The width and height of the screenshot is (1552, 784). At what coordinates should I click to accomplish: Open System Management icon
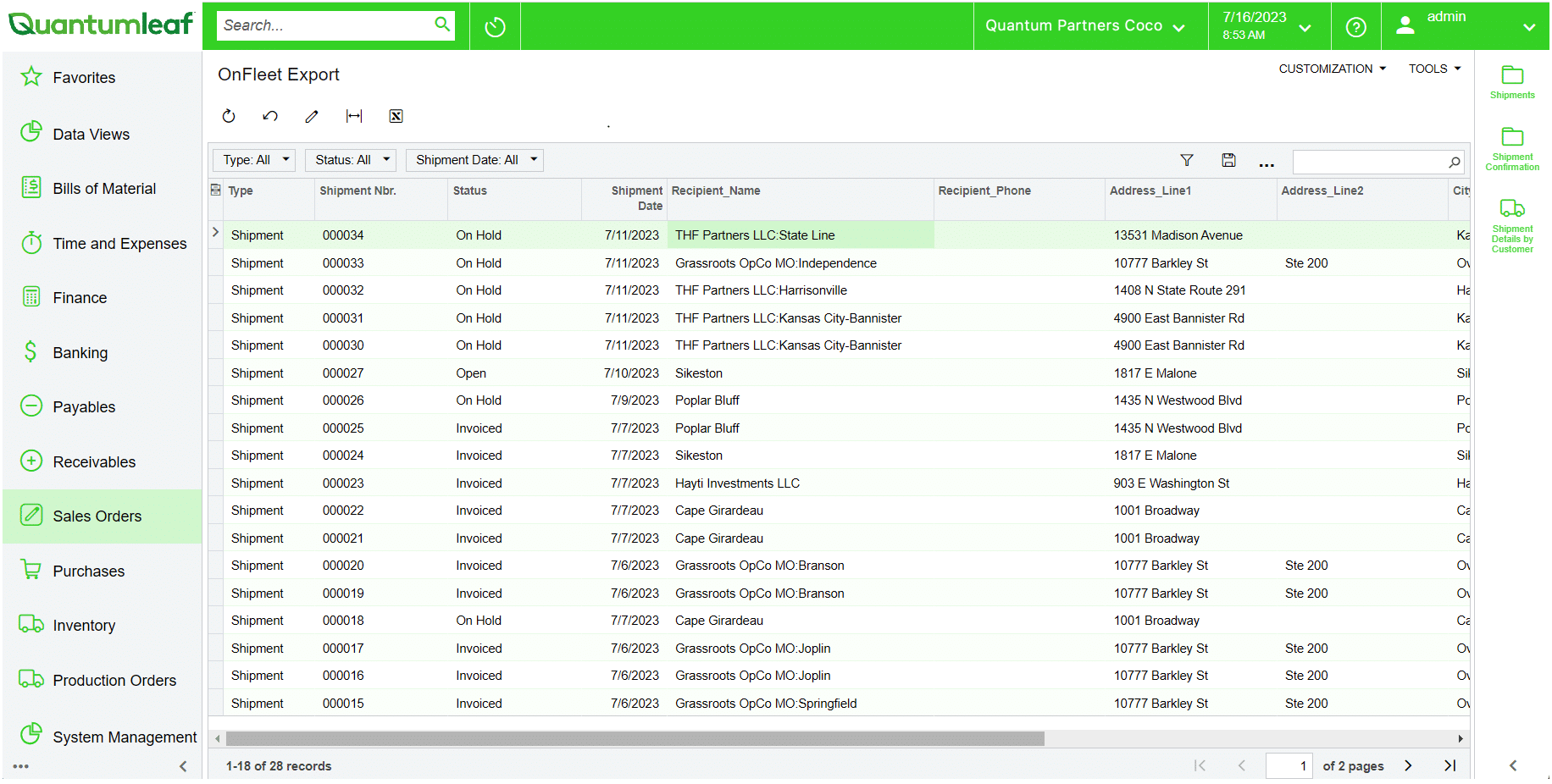pos(31,734)
